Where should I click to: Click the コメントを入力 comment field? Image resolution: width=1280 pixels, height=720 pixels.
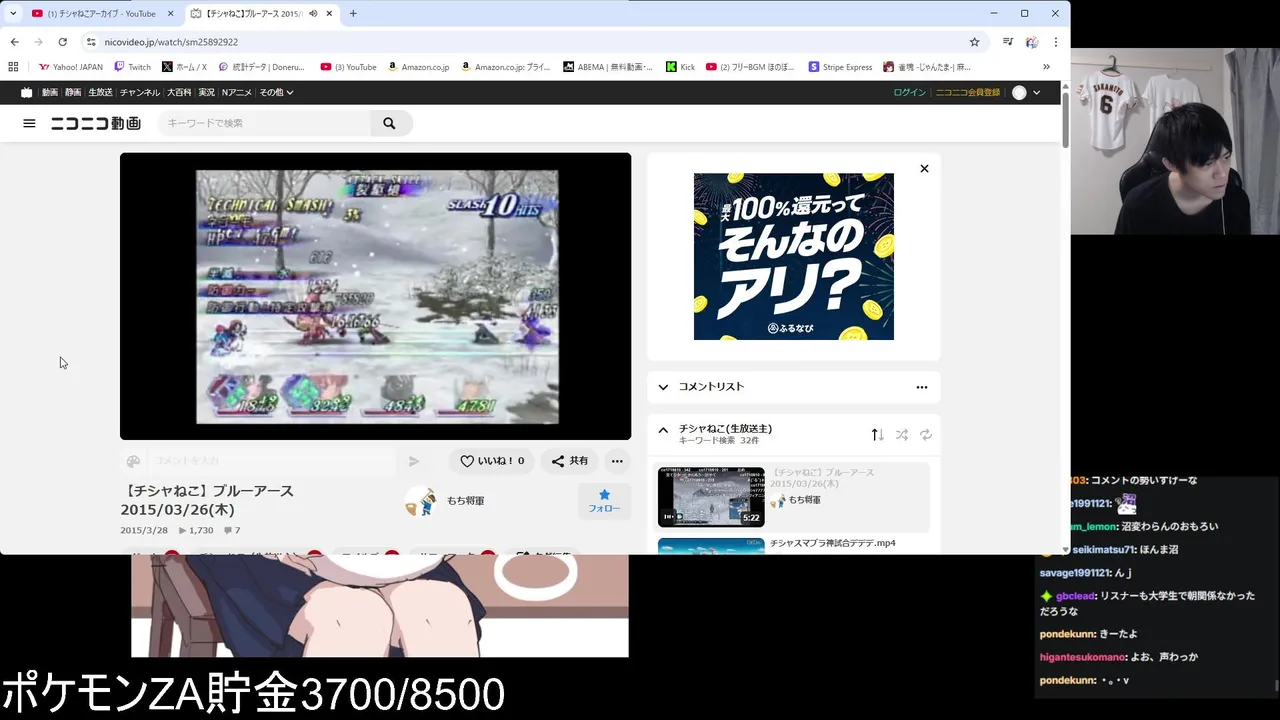[273, 461]
